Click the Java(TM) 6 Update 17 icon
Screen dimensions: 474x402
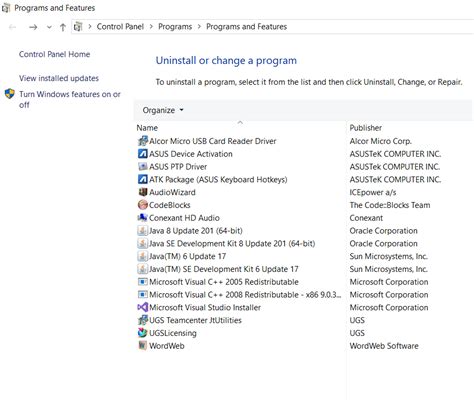[x=142, y=256]
